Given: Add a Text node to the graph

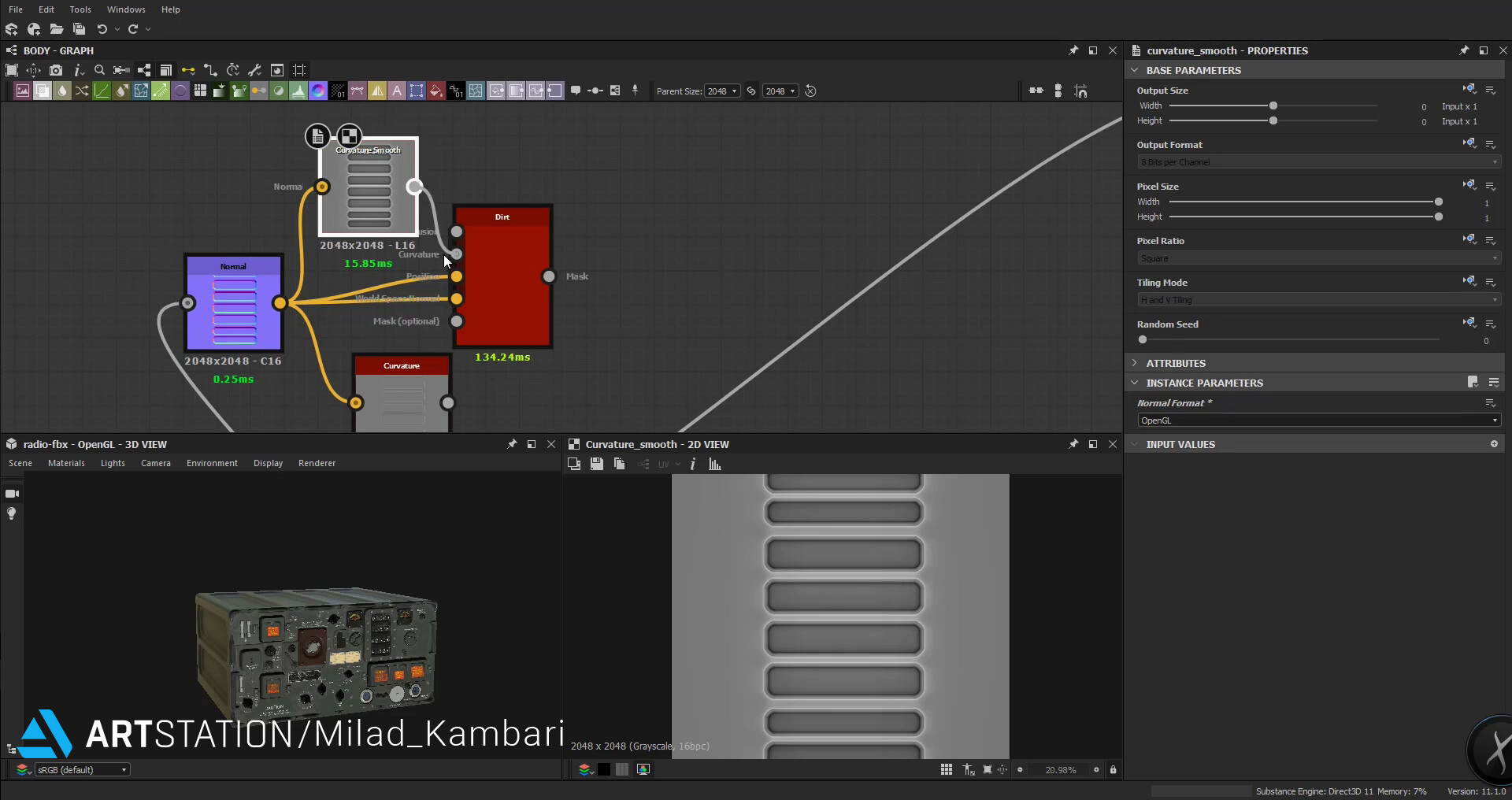Looking at the screenshot, I should coord(398,91).
